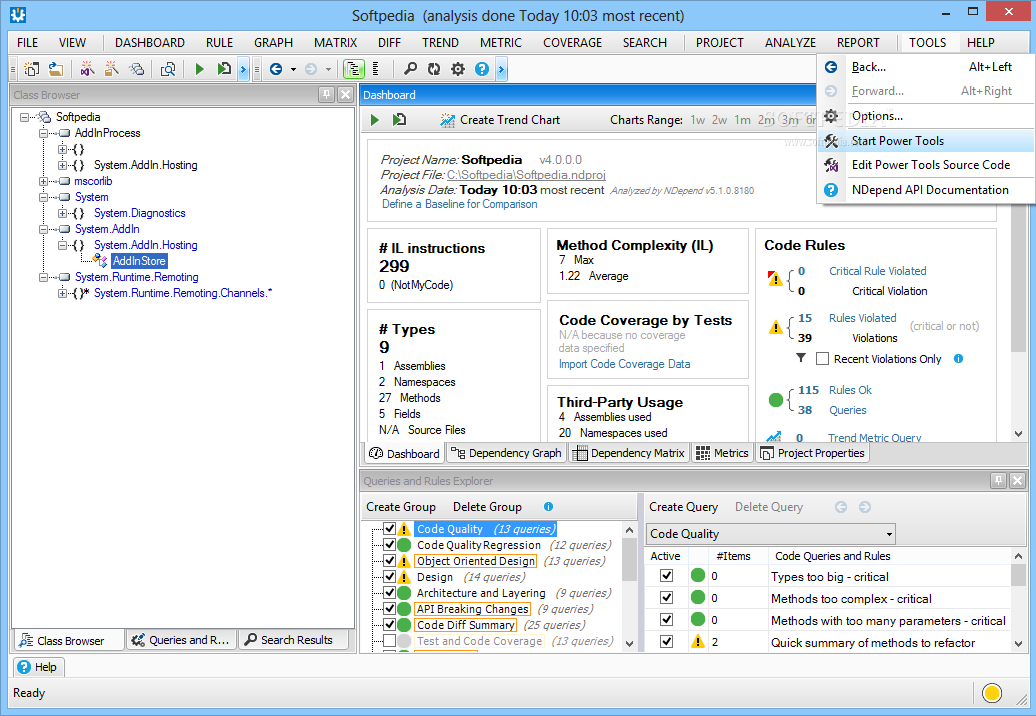Click the blue Help question mark toolbar icon

pyautogui.click(x=482, y=69)
